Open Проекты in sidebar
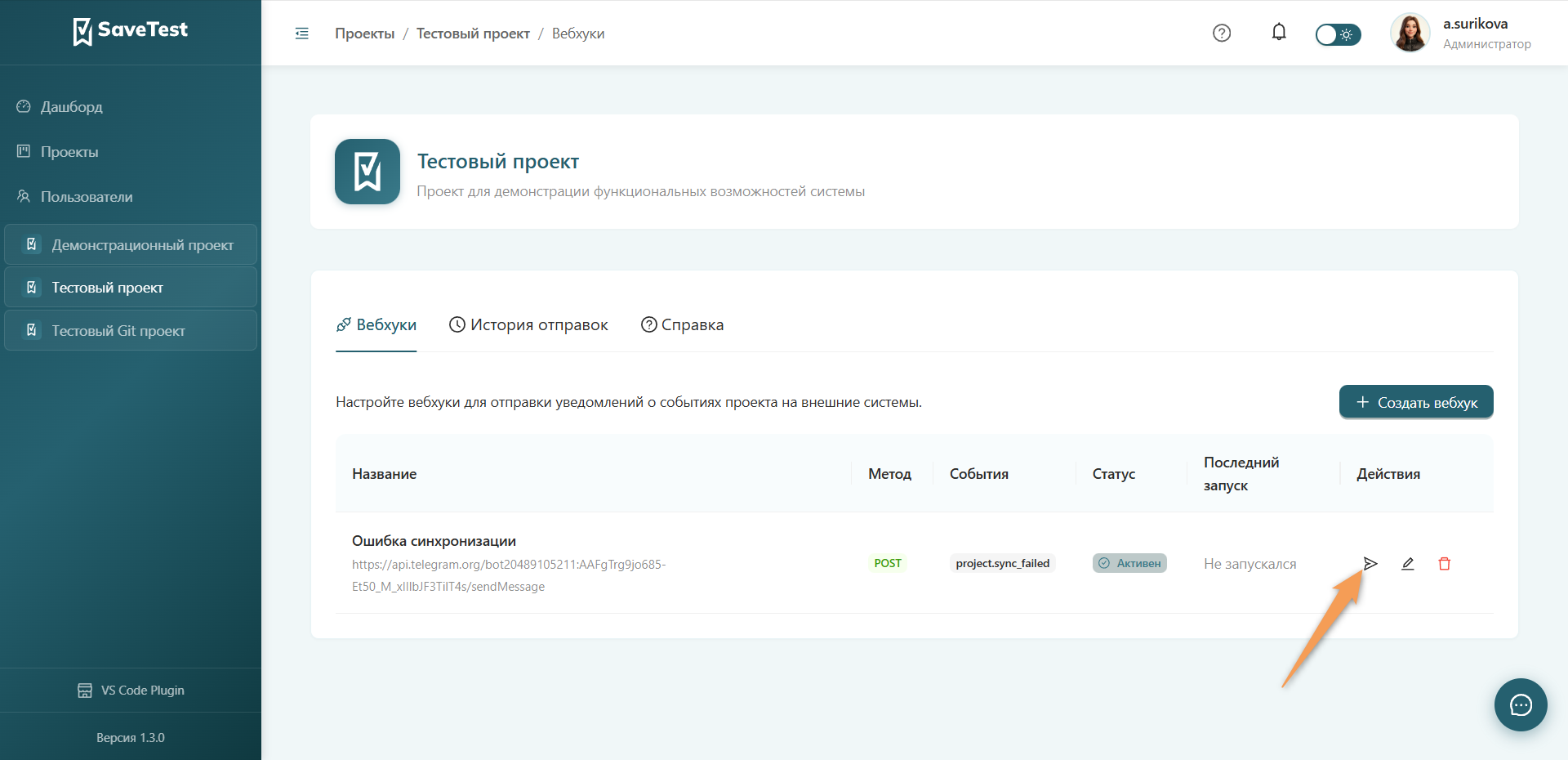The width and height of the screenshot is (1568, 760). point(131,152)
